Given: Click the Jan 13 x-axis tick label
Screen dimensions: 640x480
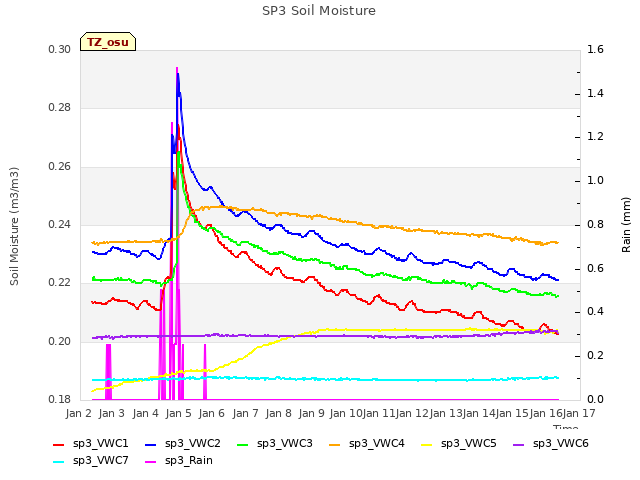Looking at the screenshot, I should [446, 413].
